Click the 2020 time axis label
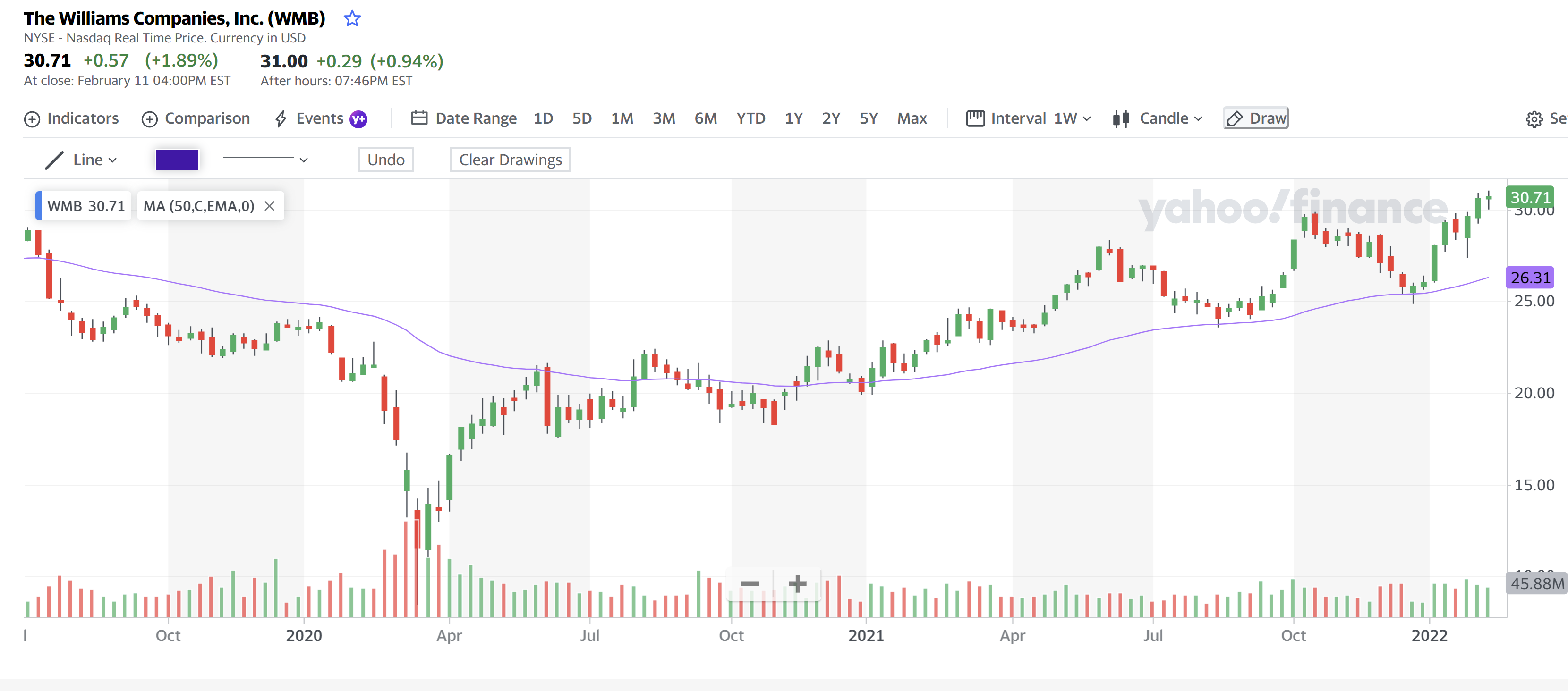The width and height of the screenshot is (1568, 691). pyautogui.click(x=304, y=636)
